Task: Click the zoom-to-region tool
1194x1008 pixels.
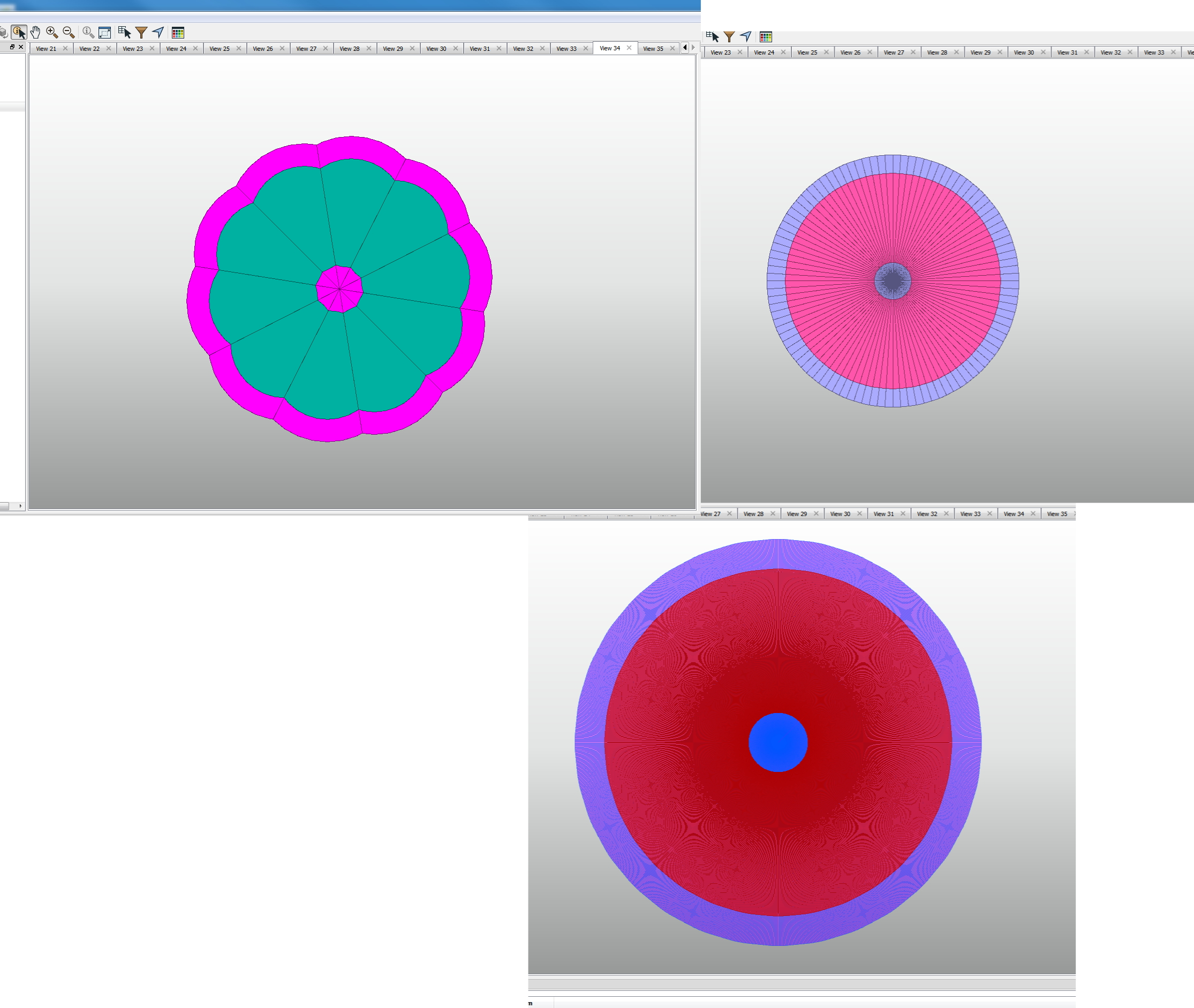Action: (x=104, y=33)
